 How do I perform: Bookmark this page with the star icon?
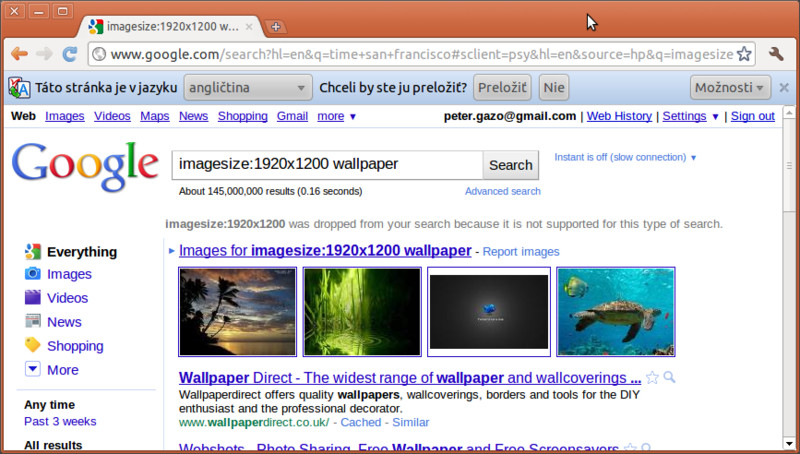click(744, 54)
